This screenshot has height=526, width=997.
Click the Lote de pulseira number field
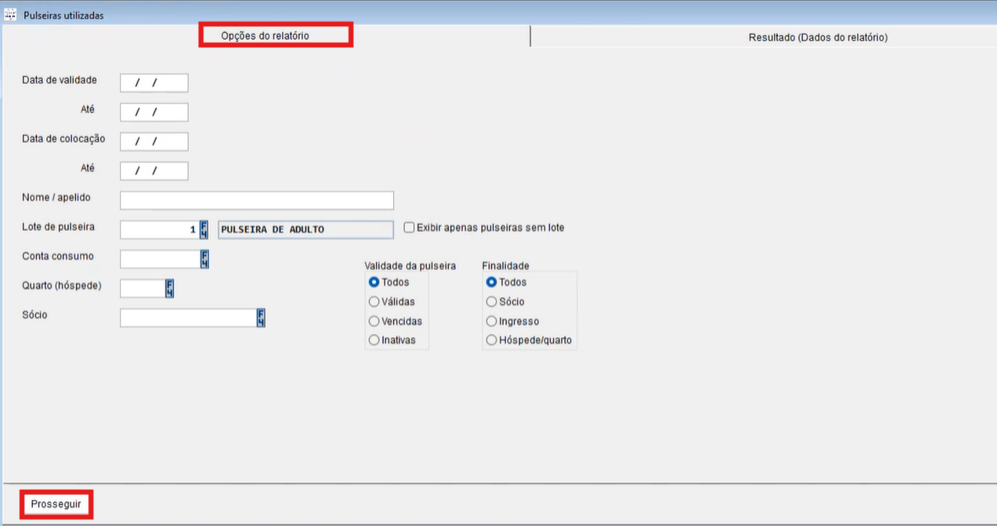158,229
